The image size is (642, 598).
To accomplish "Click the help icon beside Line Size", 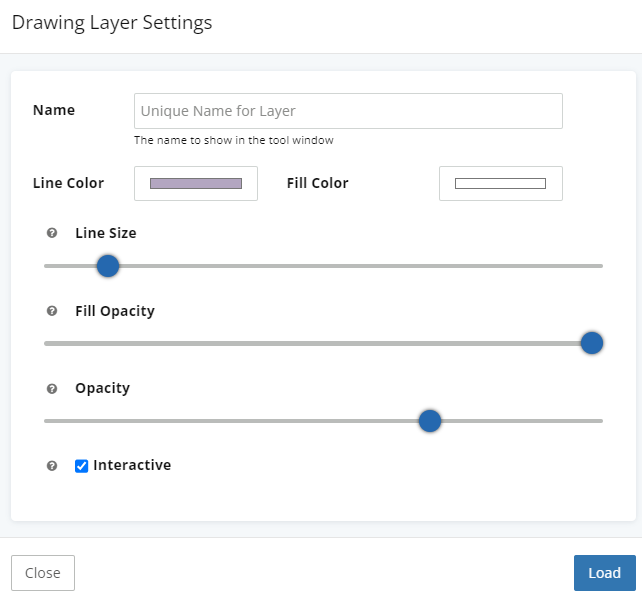I will tap(52, 233).
